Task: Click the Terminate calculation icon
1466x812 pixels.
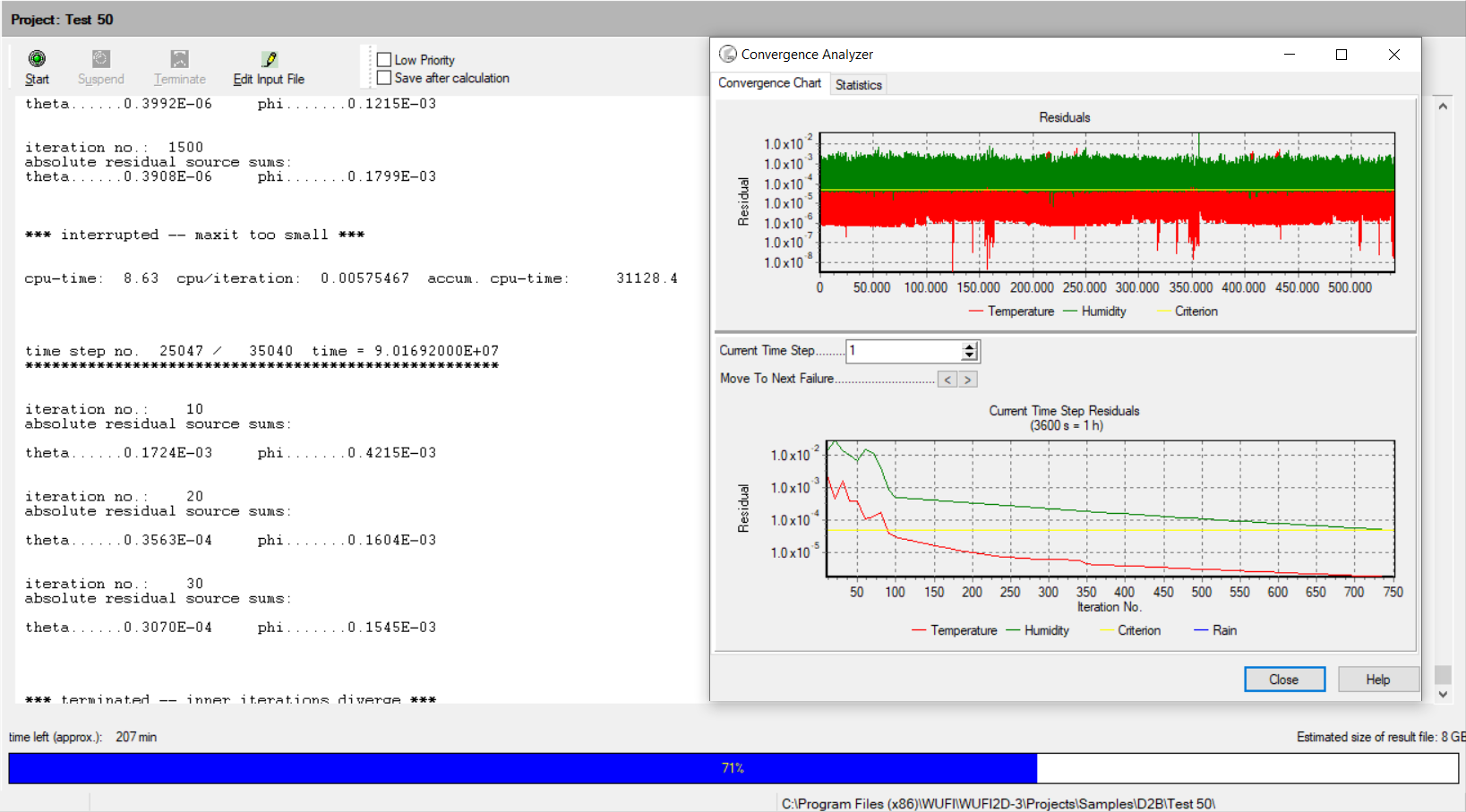Action: coord(178,57)
